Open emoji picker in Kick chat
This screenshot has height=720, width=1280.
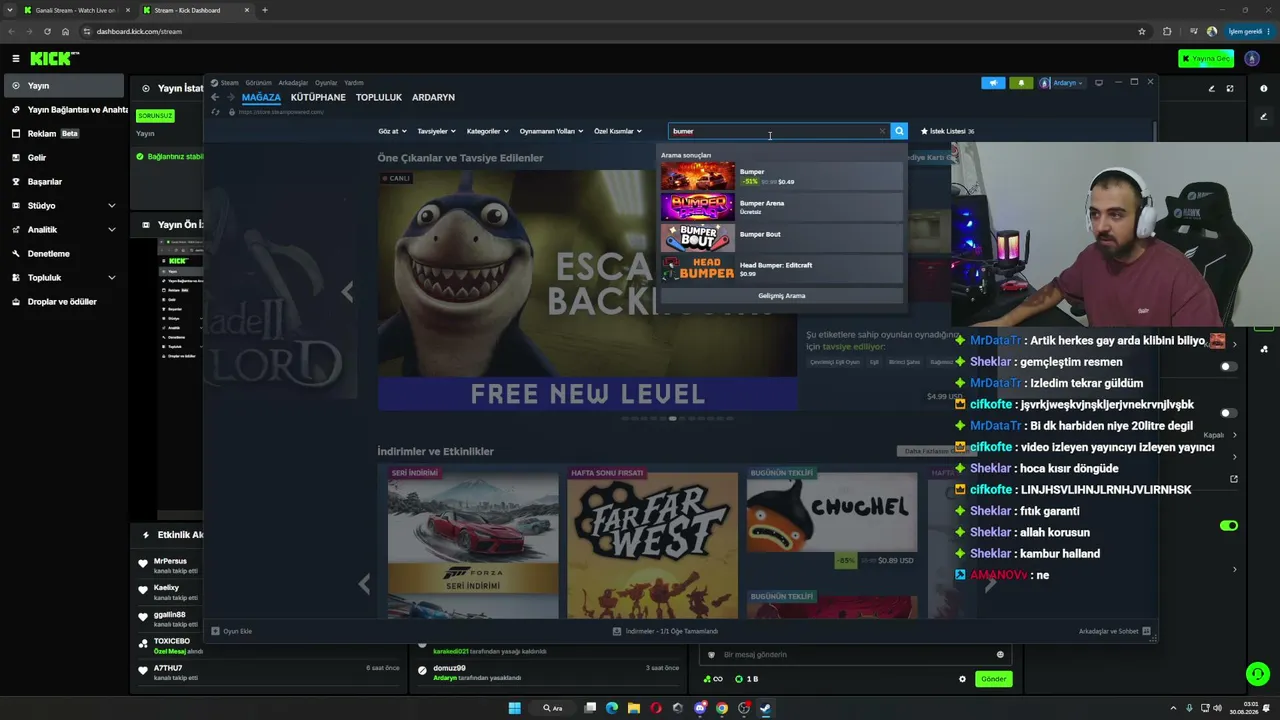[1000, 655]
